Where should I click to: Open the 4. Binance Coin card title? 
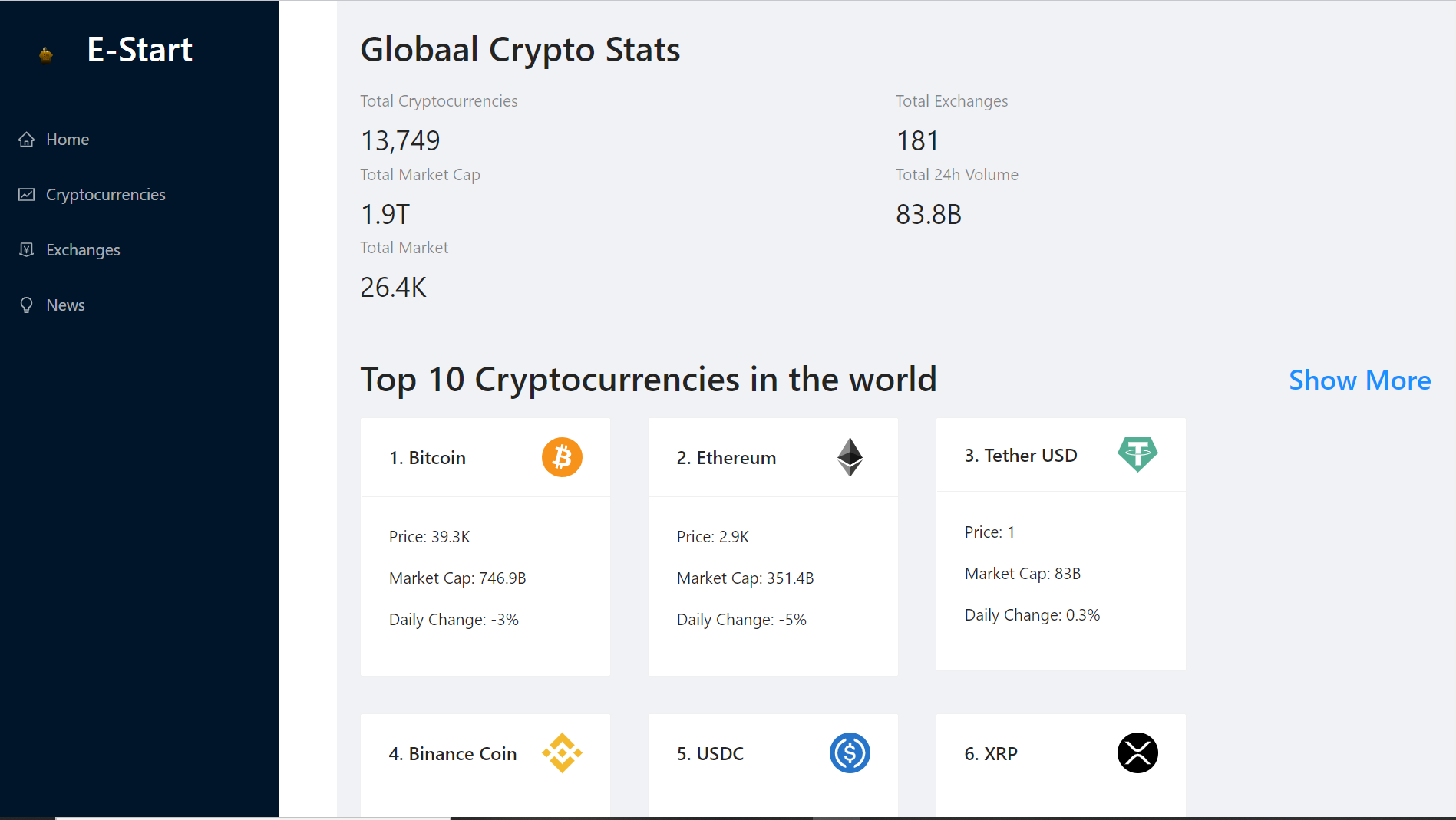pos(453,754)
